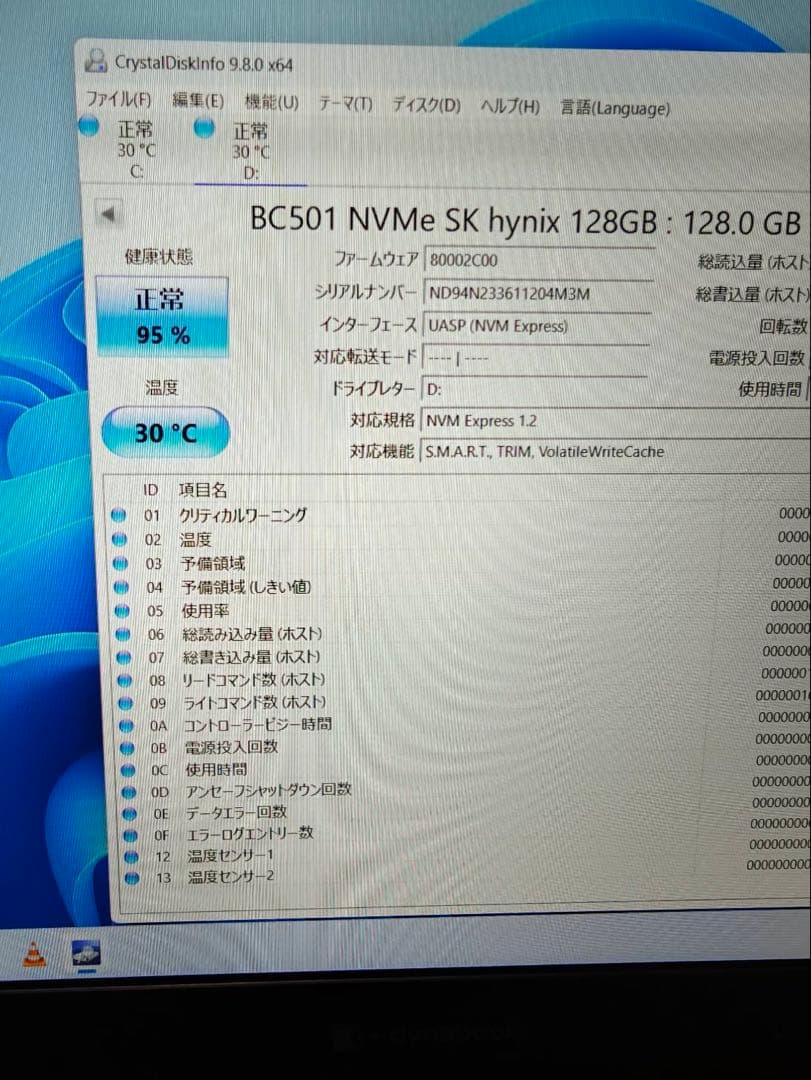
Task: Select the C: drive status tab
Action: click(x=136, y=149)
